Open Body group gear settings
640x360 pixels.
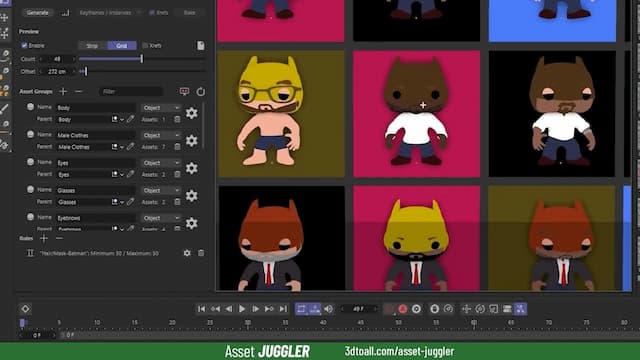click(191, 113)
